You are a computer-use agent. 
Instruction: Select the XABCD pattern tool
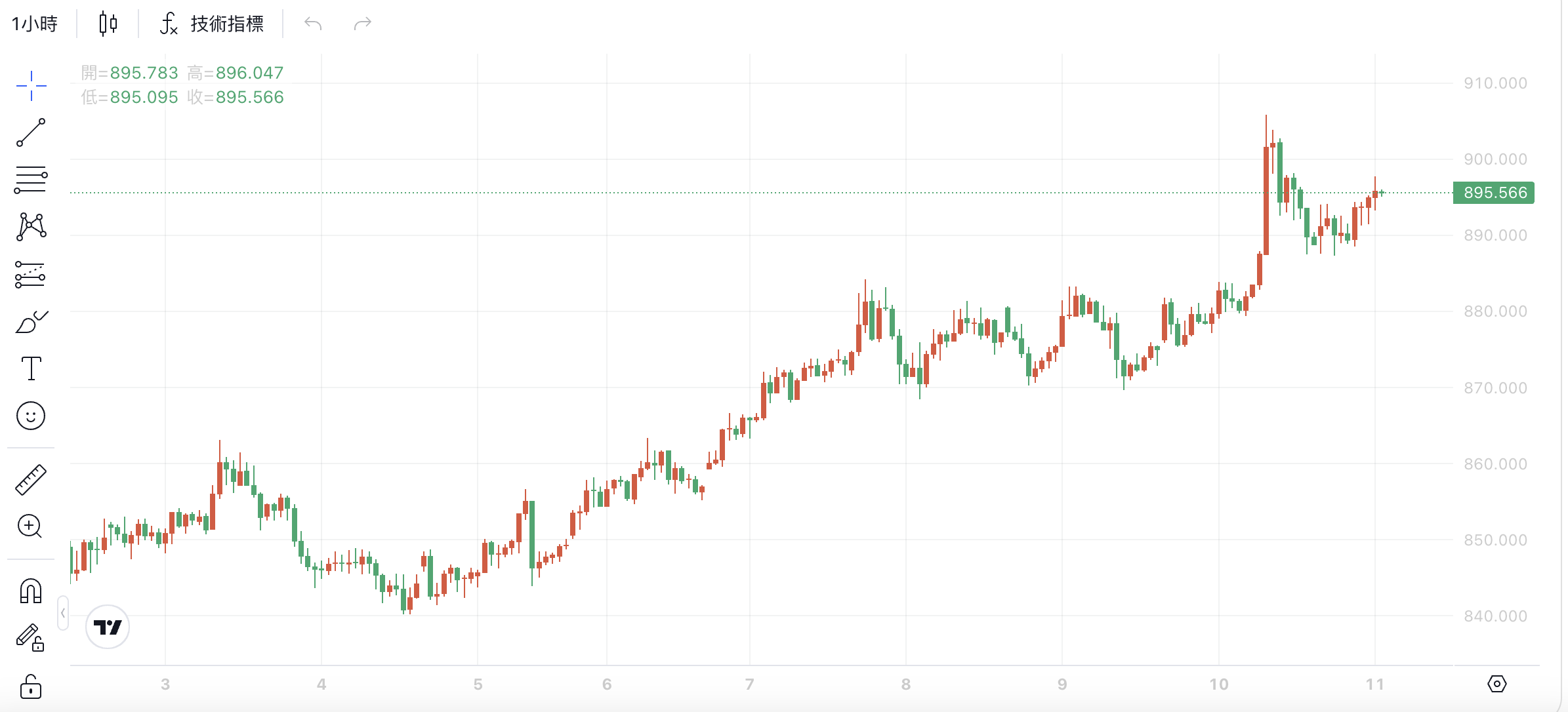point(31,227)
